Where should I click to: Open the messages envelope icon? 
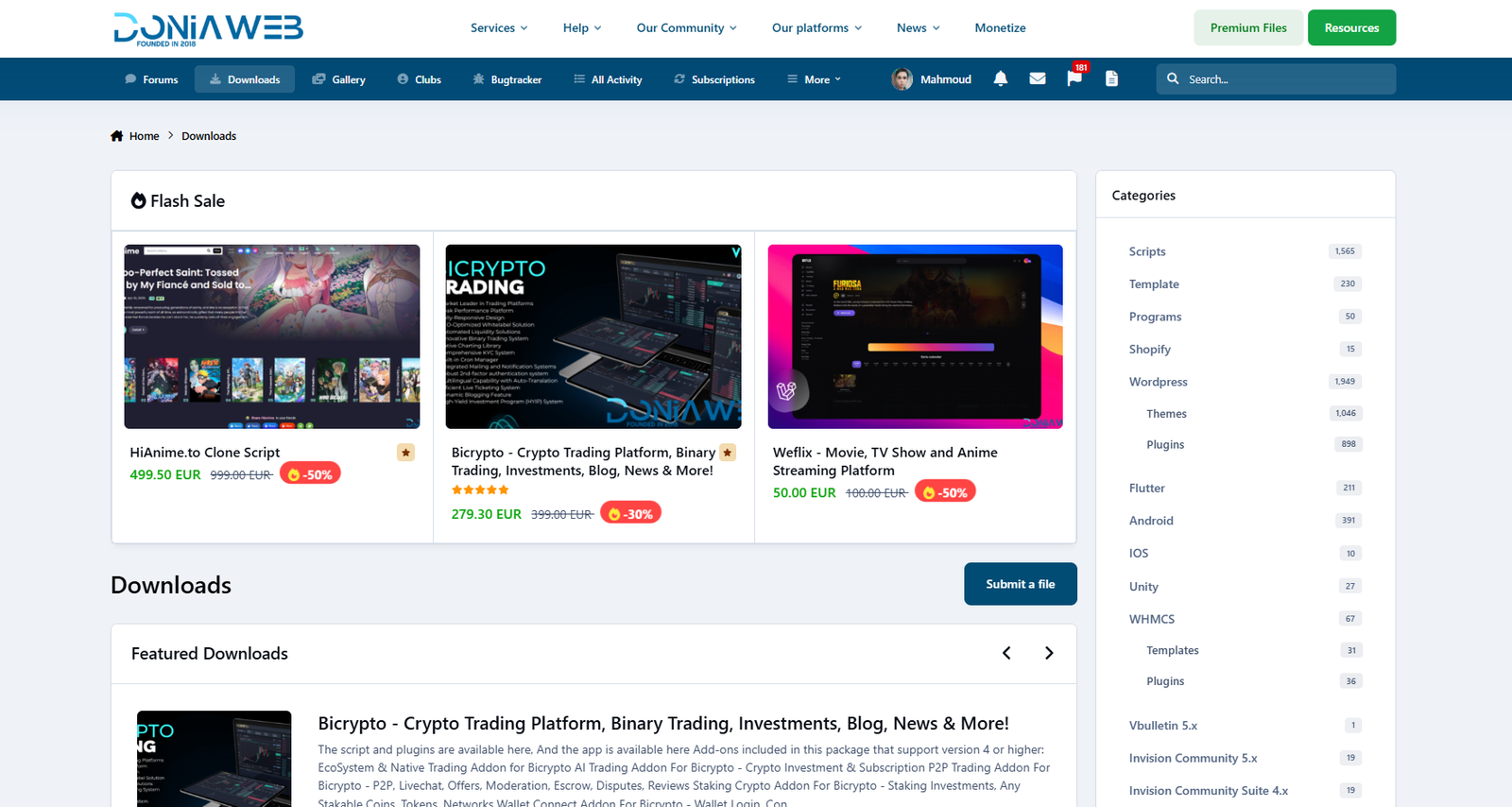pyautogui.click(x=1038, y=79)
